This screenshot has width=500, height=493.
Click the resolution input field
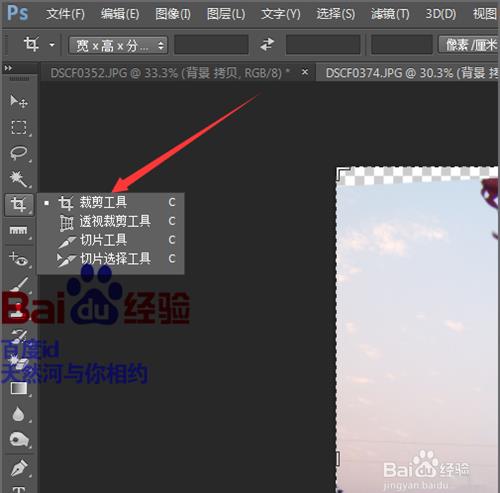pyautogui.click(x=402, y=44)
